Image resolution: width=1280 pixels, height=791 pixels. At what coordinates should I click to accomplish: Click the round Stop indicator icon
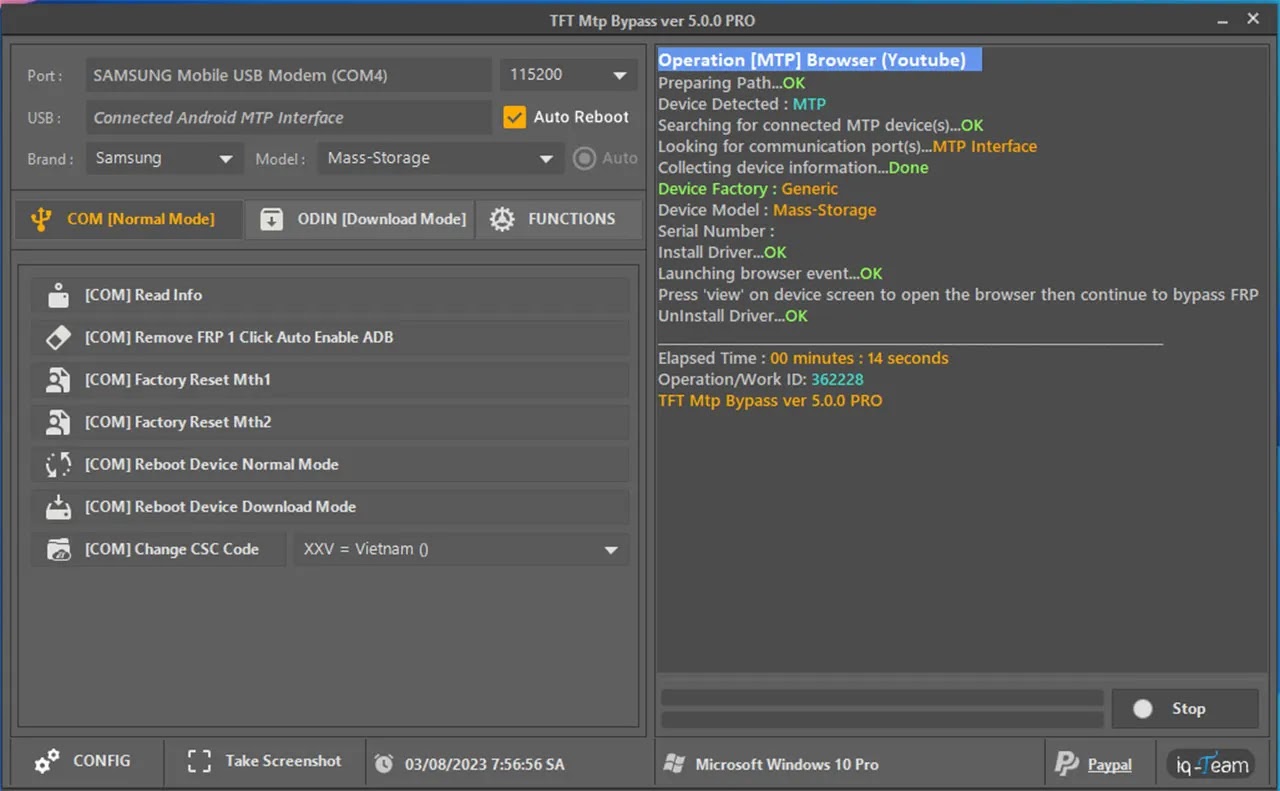[x=1143, y=709]
